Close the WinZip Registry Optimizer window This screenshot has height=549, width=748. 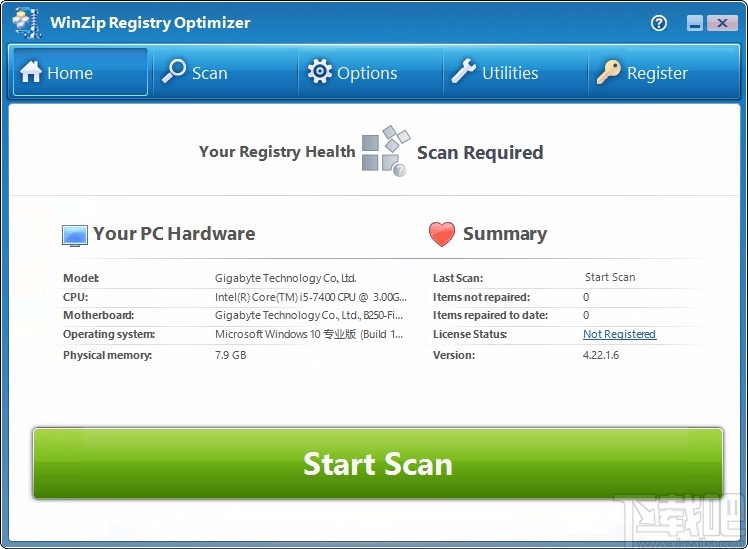point(722,23)
